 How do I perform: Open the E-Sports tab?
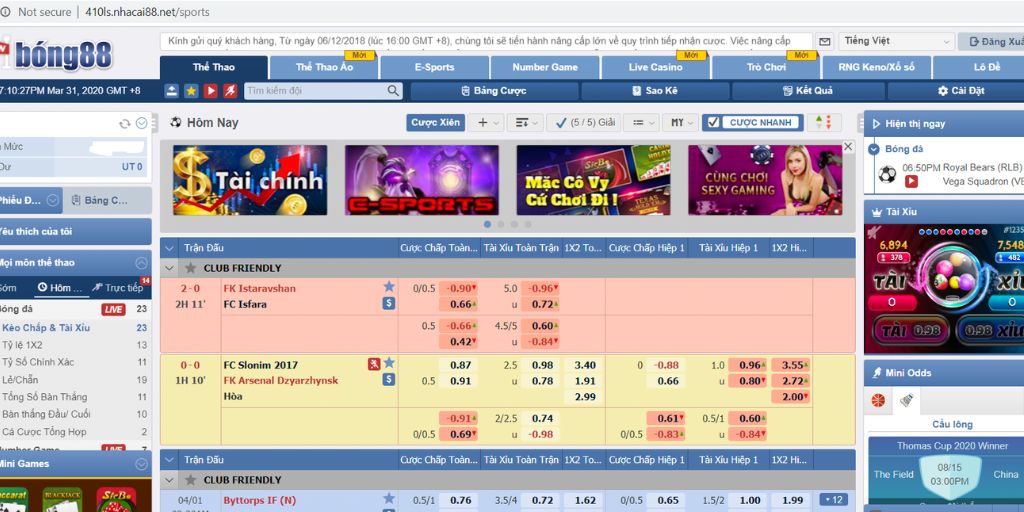coord(434,67)
